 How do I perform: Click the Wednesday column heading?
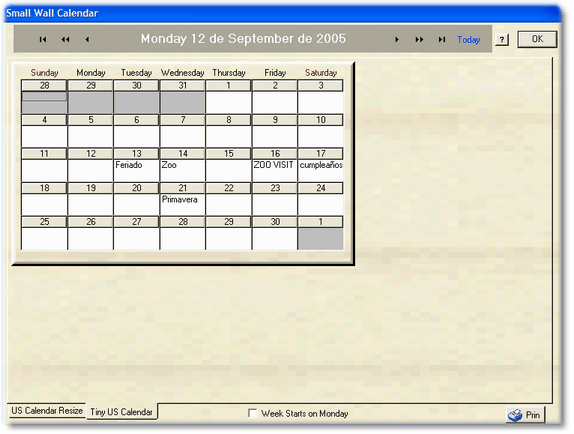(x=182, y=72)
